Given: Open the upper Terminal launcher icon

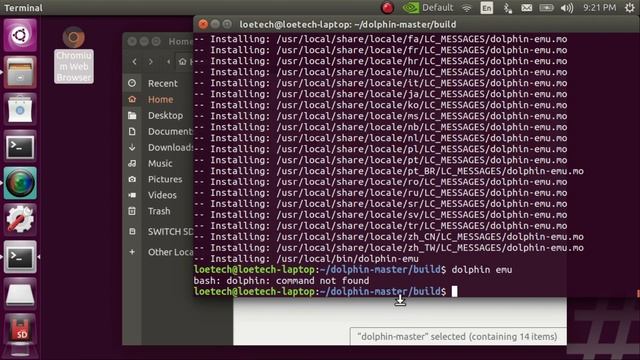Looking at the screenshot, I should click(x=20, y=146).
